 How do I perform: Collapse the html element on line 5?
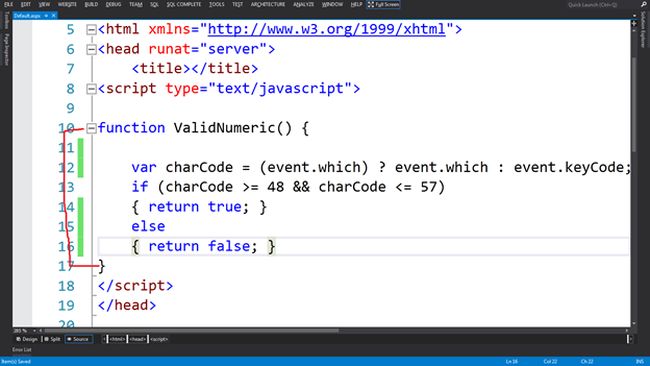point(91,30)
